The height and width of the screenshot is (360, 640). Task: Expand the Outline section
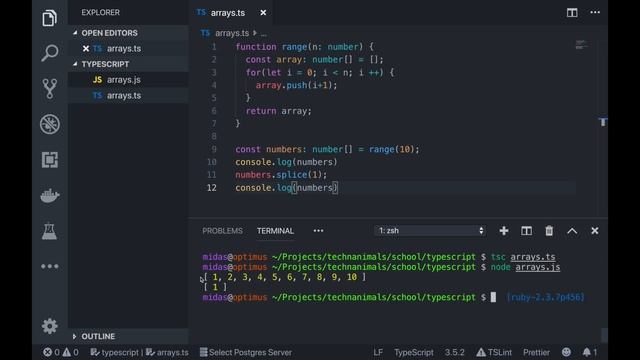[x=93, y=336]
